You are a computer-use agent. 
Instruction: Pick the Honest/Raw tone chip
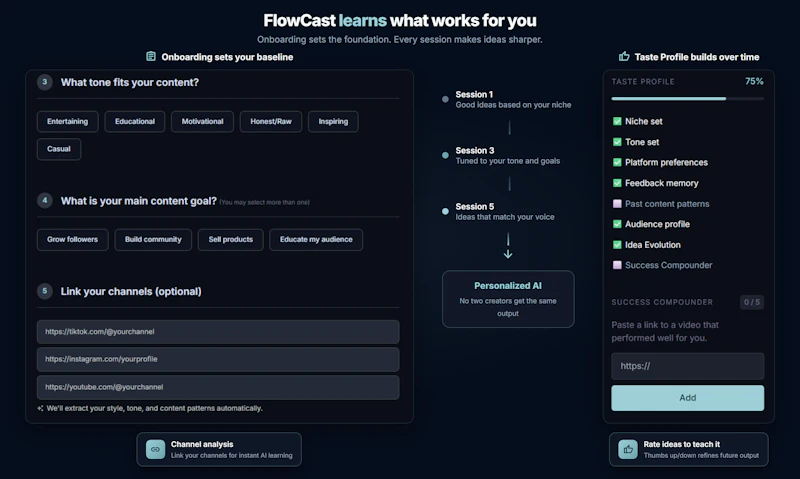(x=271, y=121)
